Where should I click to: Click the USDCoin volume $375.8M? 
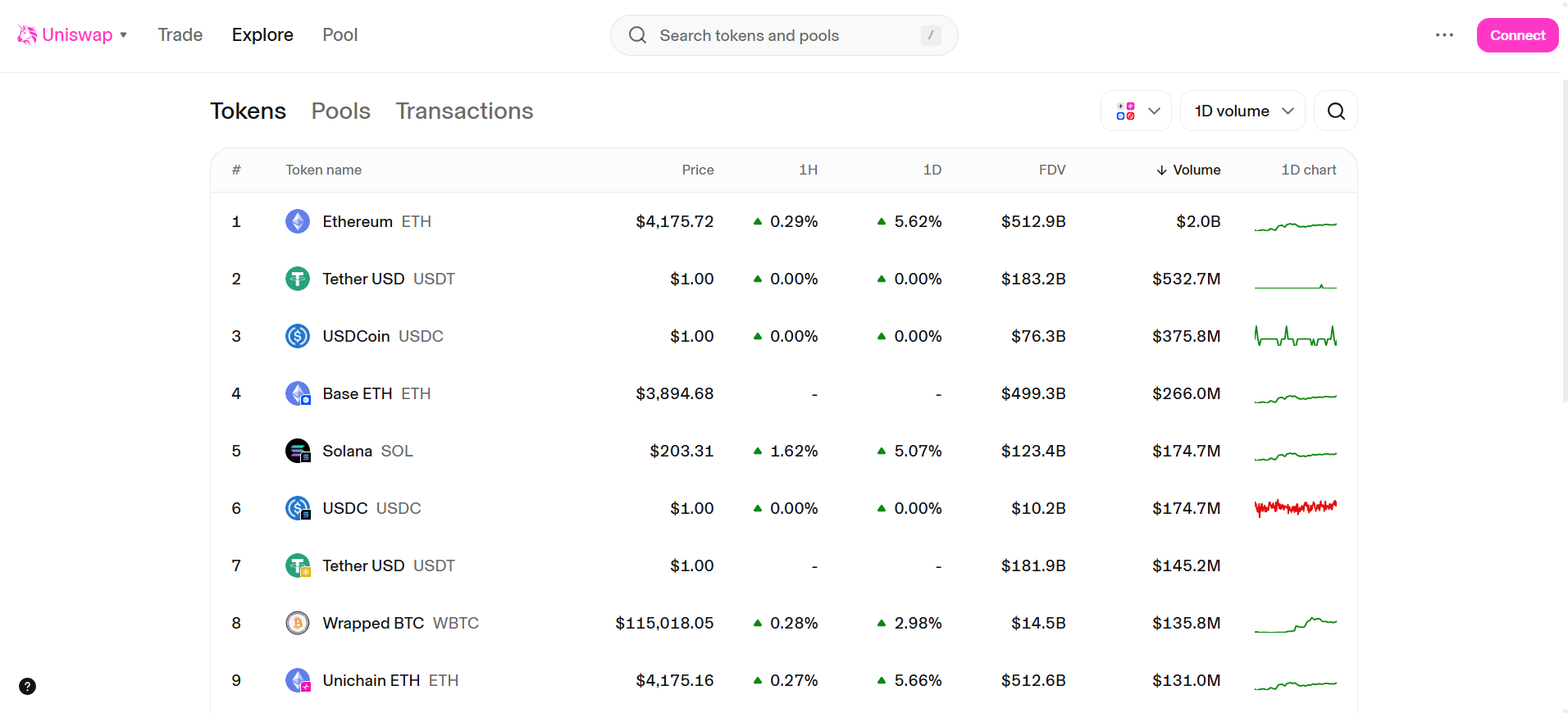point(1186,336)
